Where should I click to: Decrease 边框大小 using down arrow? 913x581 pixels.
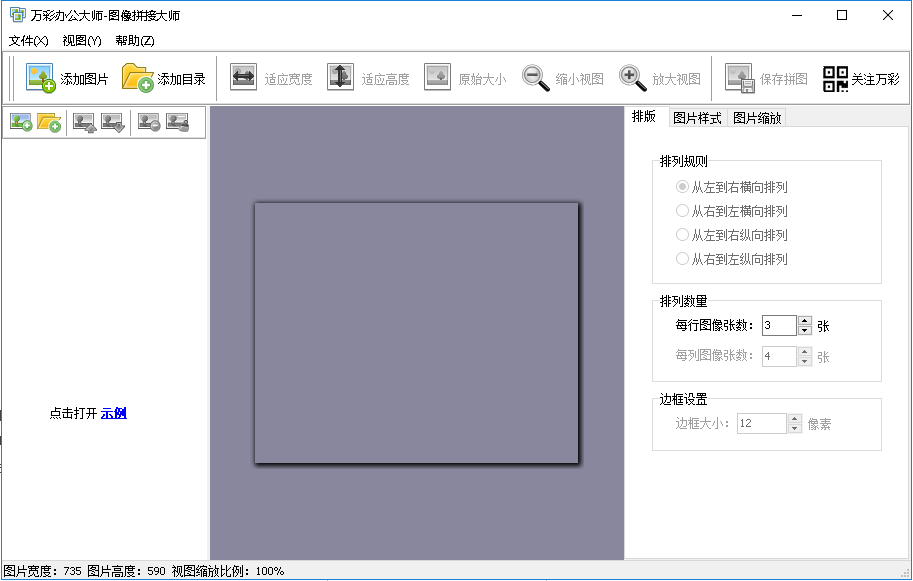click(795, 428)
